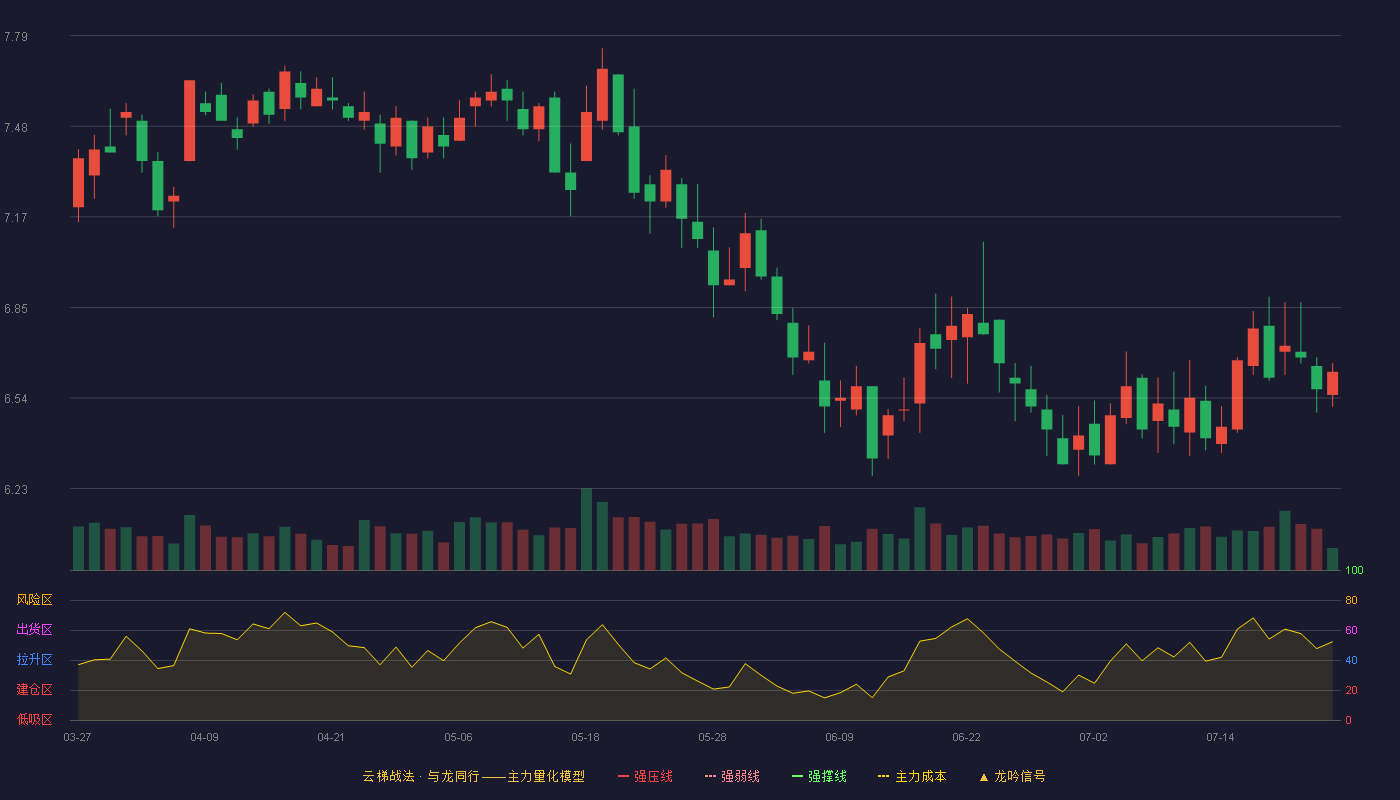
Task: Click the pink dashed 强弱线 legend marker
Action: point(710,776)
